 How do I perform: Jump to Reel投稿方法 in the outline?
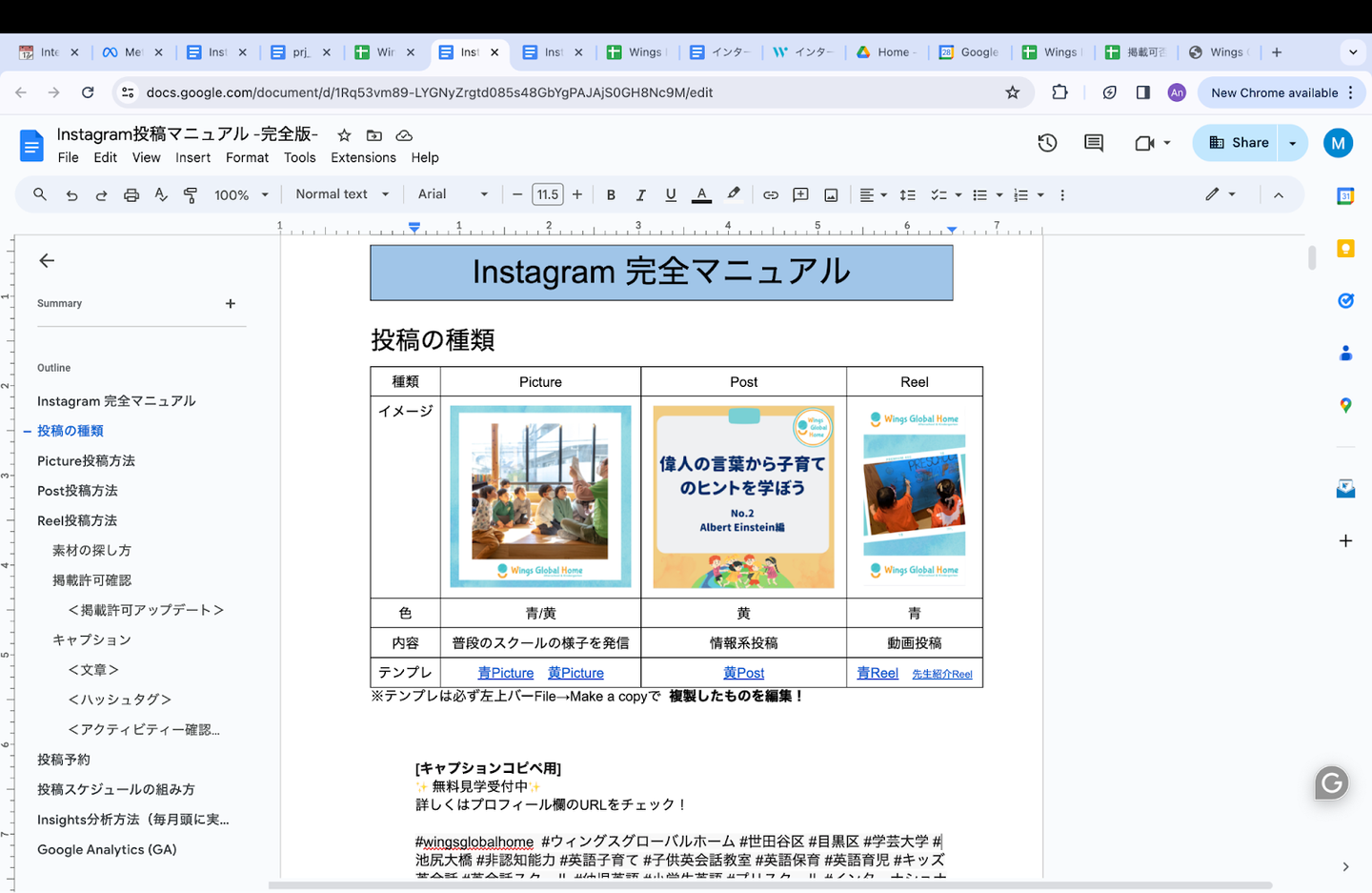pyautogui.click(x=77, y=520)
